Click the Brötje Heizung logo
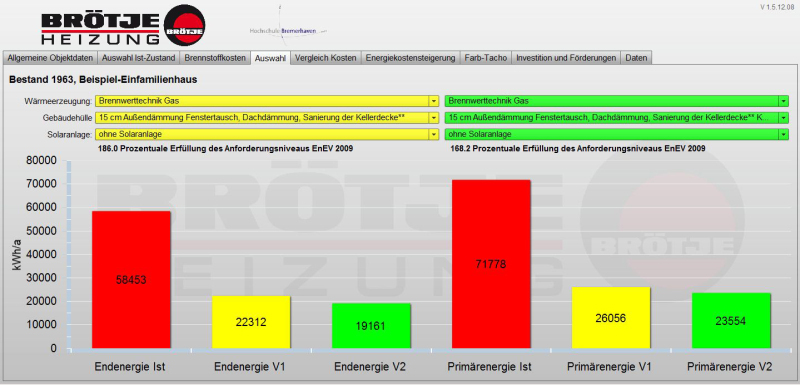This screenshot has height=385, width=800. pyautogui.click(x=123, y=25)
